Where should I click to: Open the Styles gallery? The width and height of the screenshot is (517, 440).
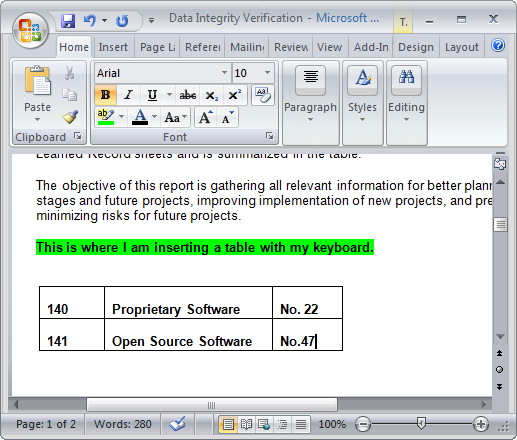click(x=362, y=103)
